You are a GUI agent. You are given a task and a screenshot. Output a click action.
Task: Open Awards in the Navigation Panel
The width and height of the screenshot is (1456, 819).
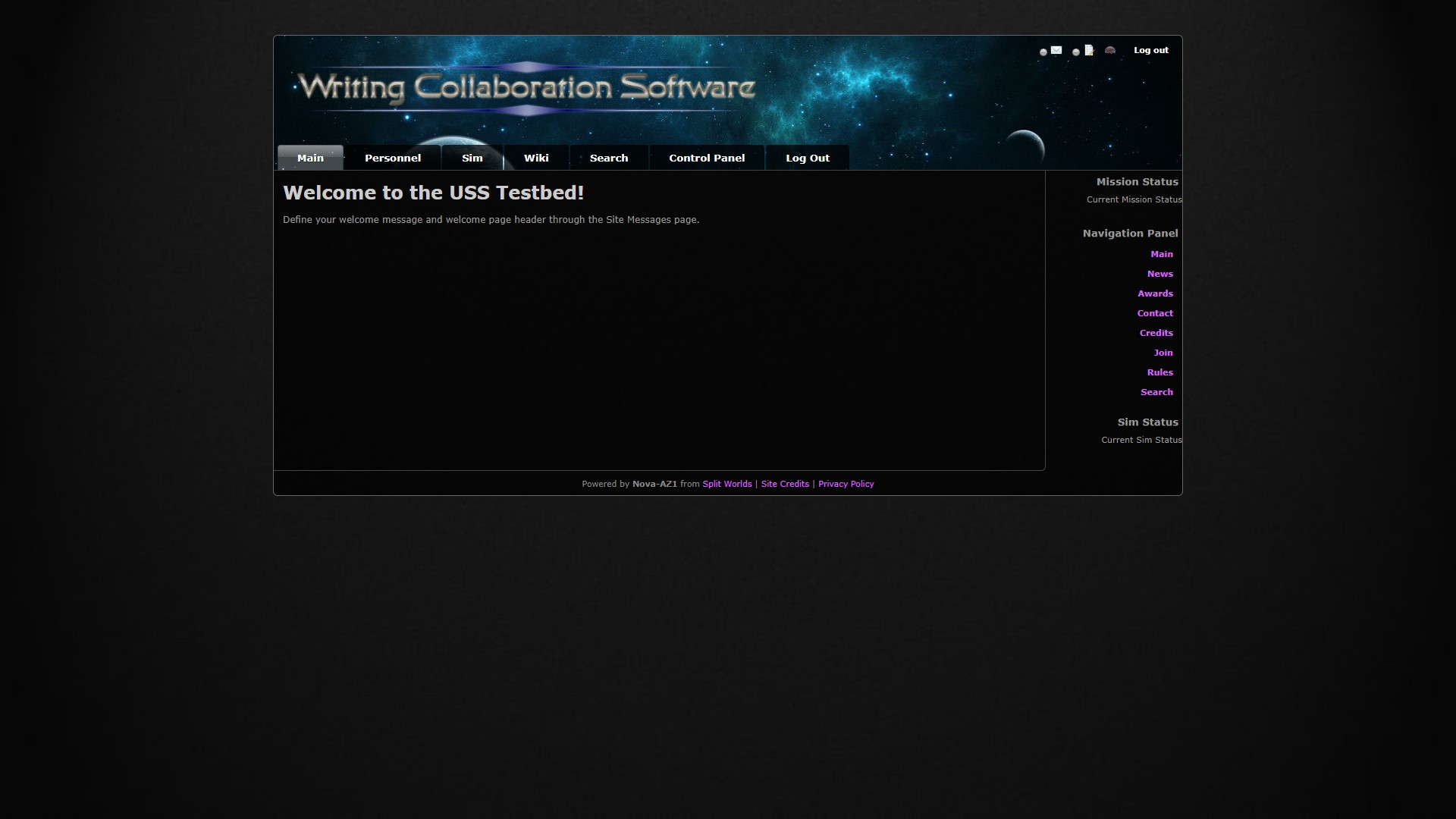(x=1155, y=293)
